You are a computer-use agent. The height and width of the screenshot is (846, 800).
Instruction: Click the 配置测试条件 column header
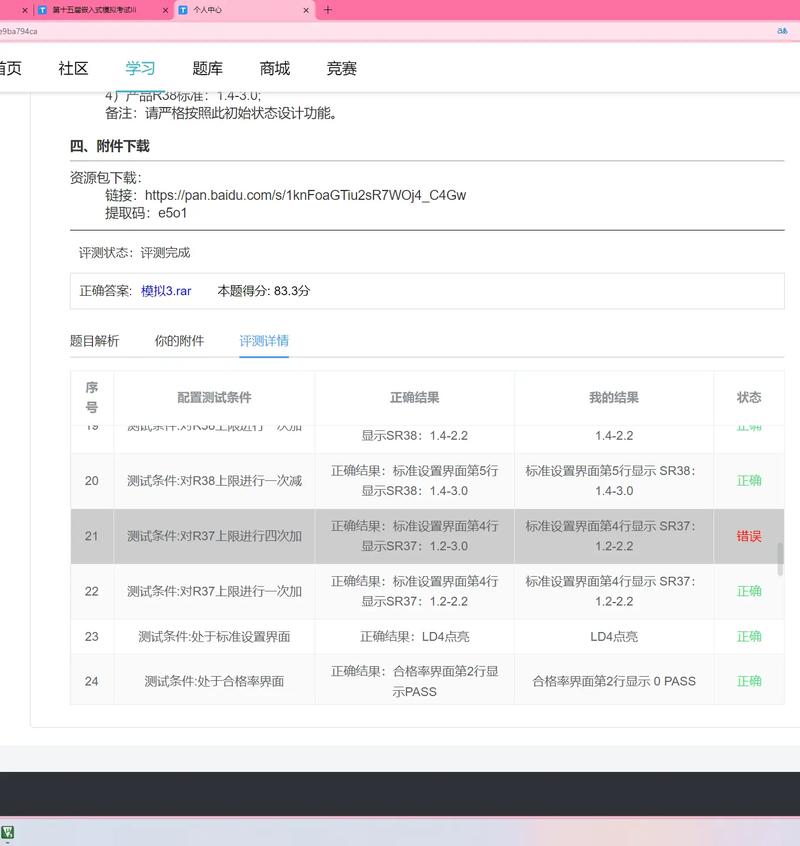(214, 398)
